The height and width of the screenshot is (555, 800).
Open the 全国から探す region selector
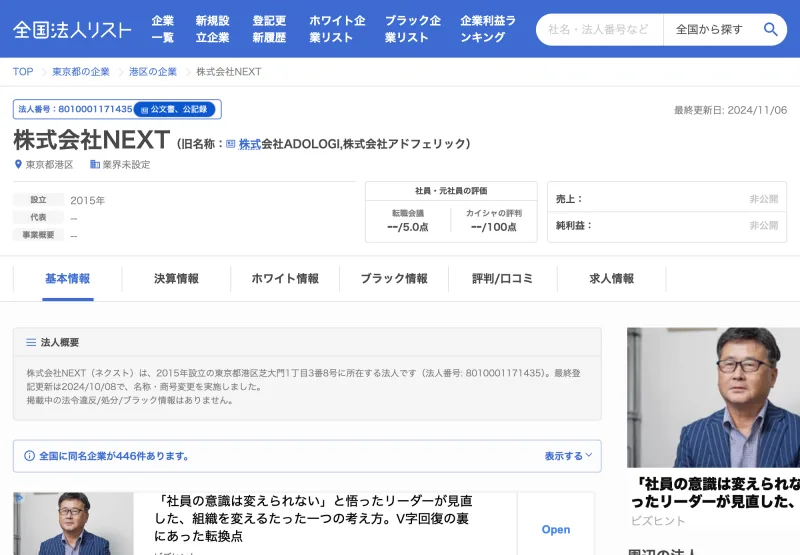(x=709, y=30)
